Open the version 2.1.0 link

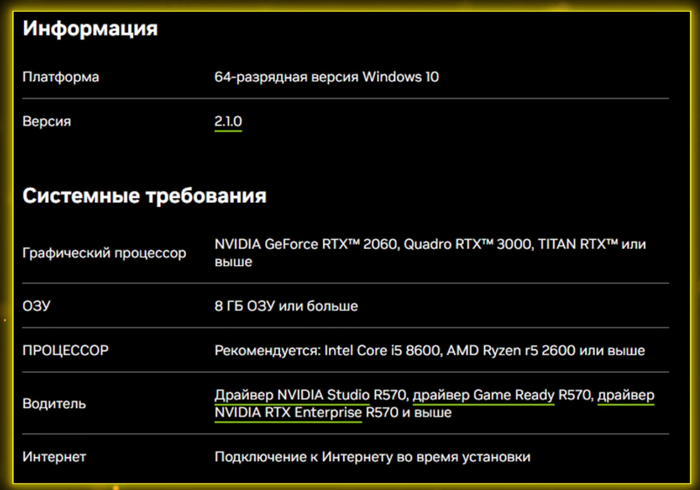(228, 121)
